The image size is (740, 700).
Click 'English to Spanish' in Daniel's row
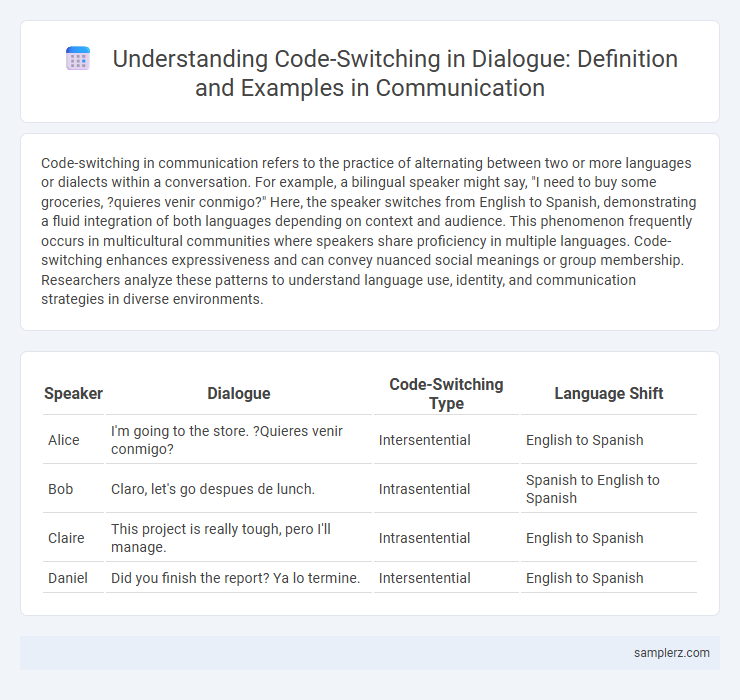(x=584, y=578)
